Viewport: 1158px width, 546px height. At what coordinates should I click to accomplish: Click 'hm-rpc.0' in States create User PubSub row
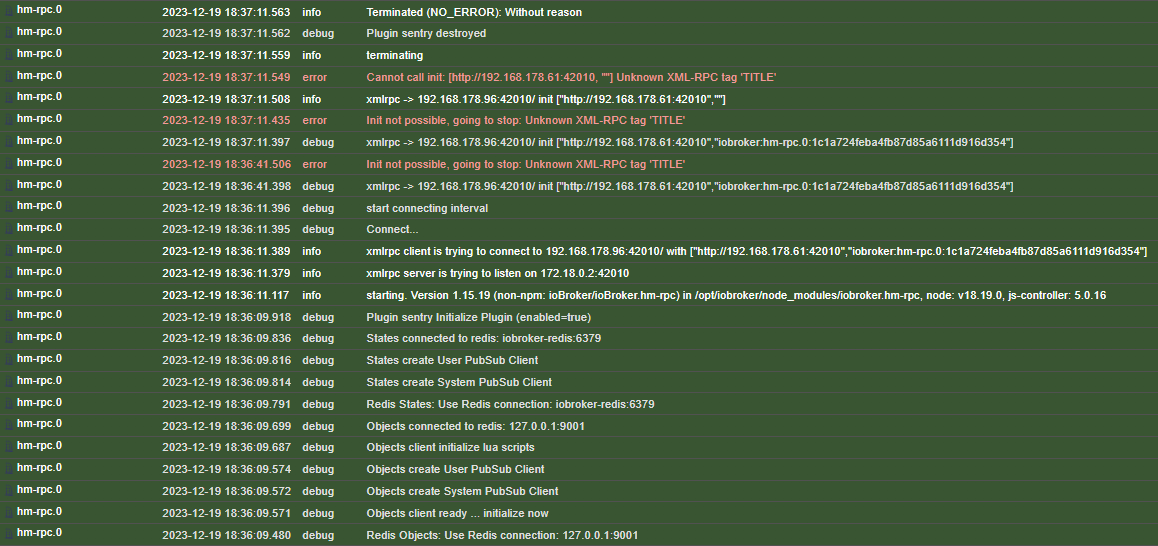tap(39, 358)
